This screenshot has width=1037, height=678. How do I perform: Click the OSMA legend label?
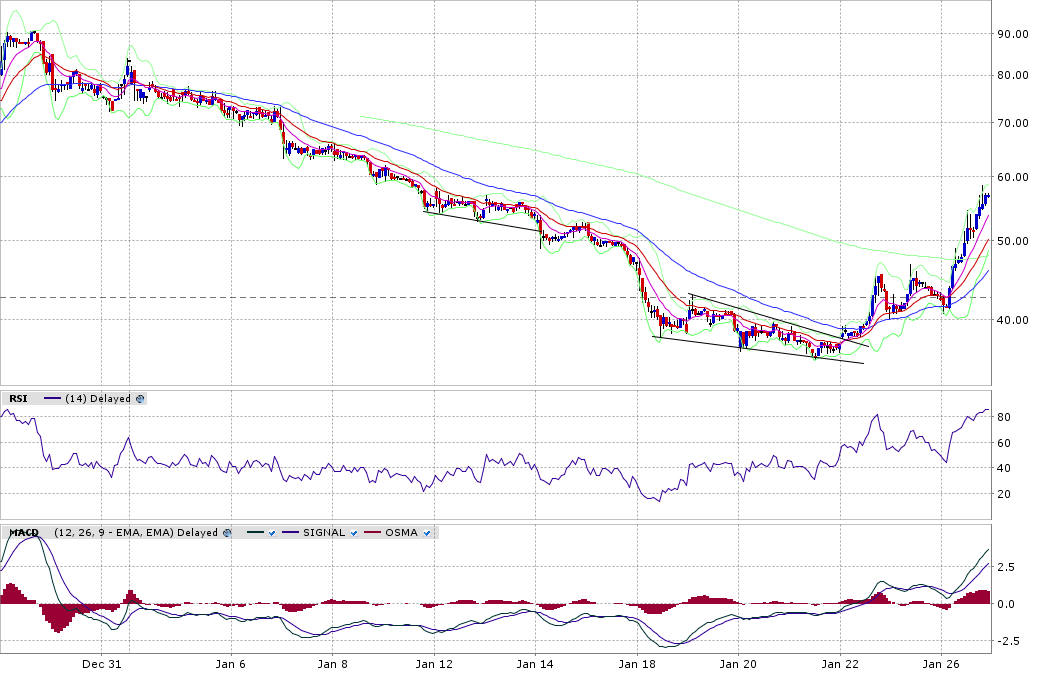tap(401, 532)
